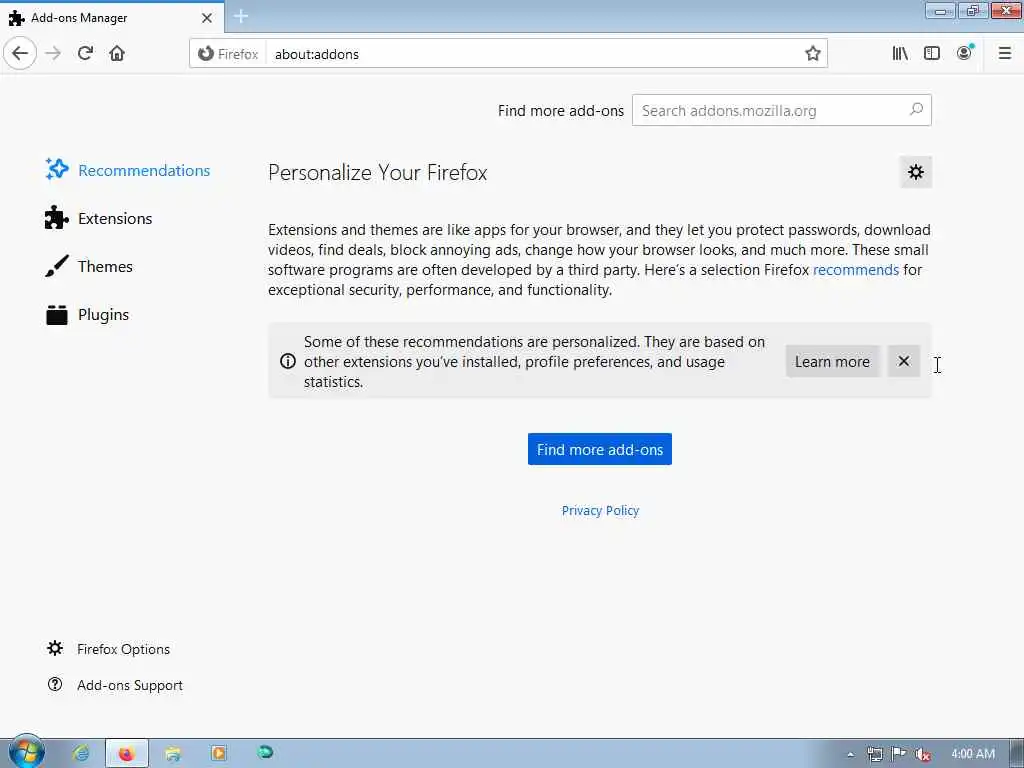Click the Firefox taskbar button
Viewport: 1024px width, 768px height.
(127, 753)
